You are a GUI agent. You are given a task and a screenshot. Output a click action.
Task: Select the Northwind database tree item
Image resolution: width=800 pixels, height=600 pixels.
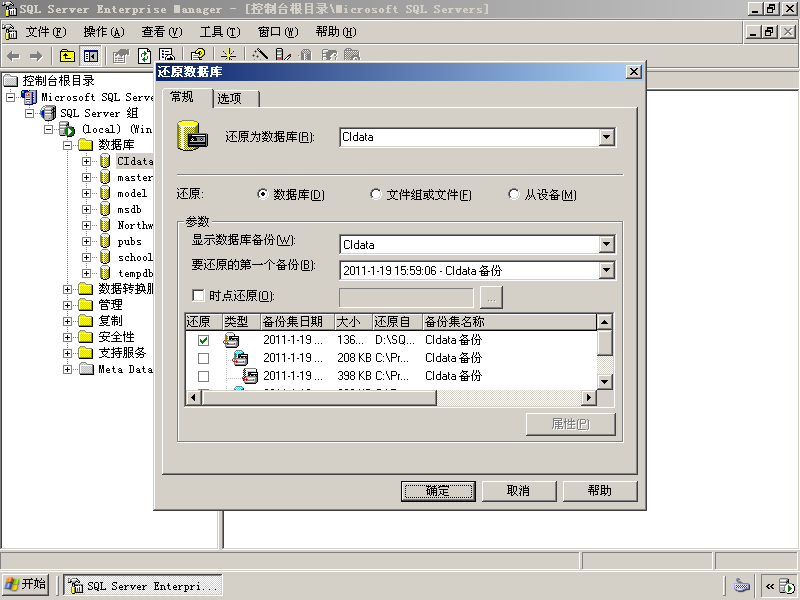click(135, 225)
